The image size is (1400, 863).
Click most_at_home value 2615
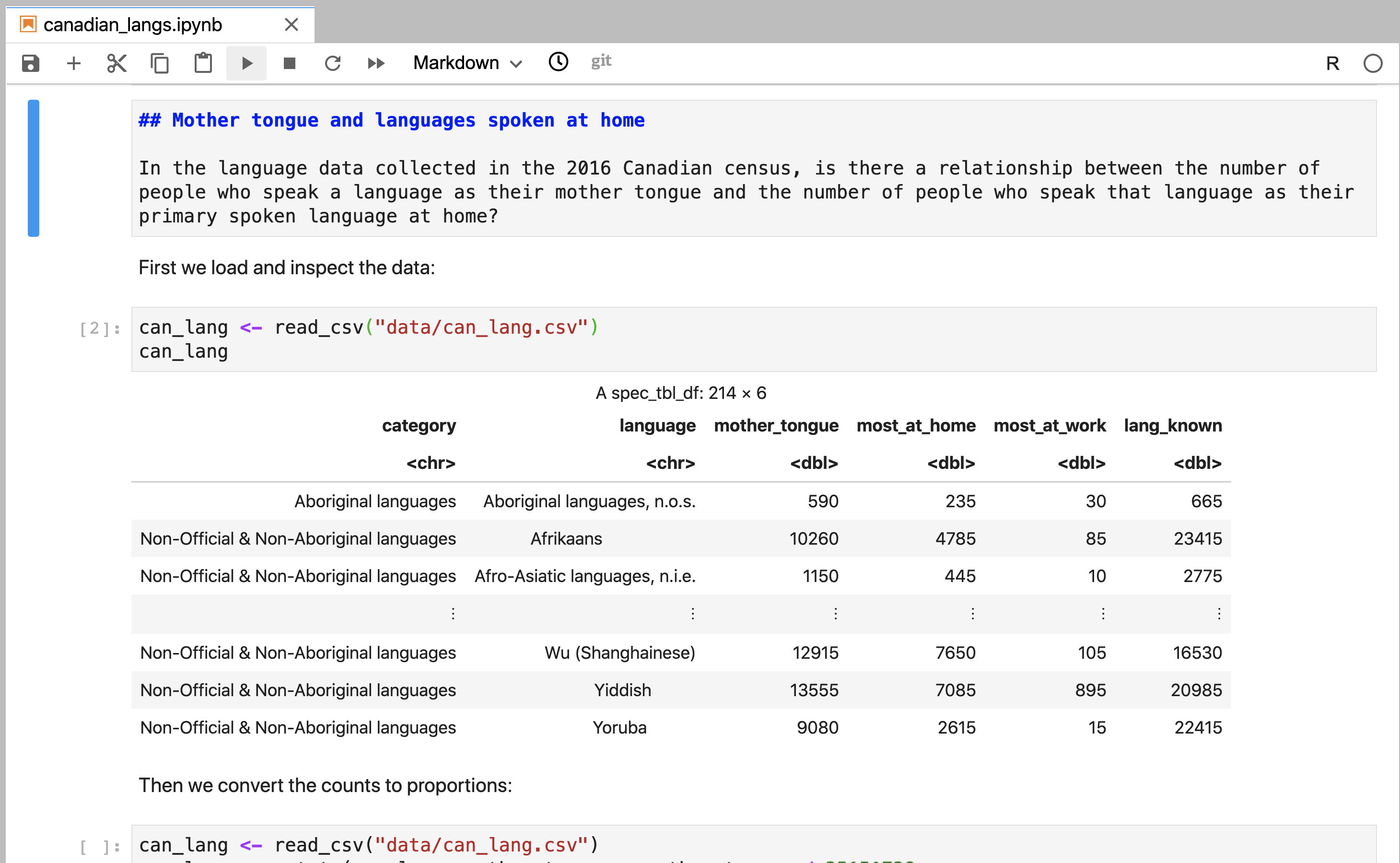(957, 728)
